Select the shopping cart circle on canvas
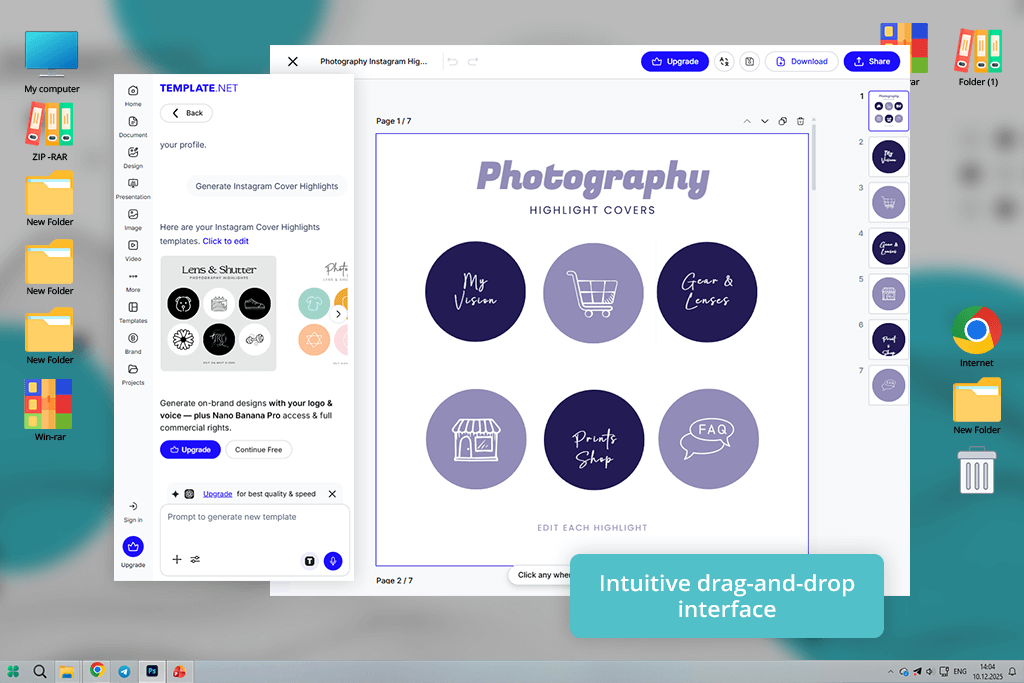1024x683 pixels. coord(593,293)
